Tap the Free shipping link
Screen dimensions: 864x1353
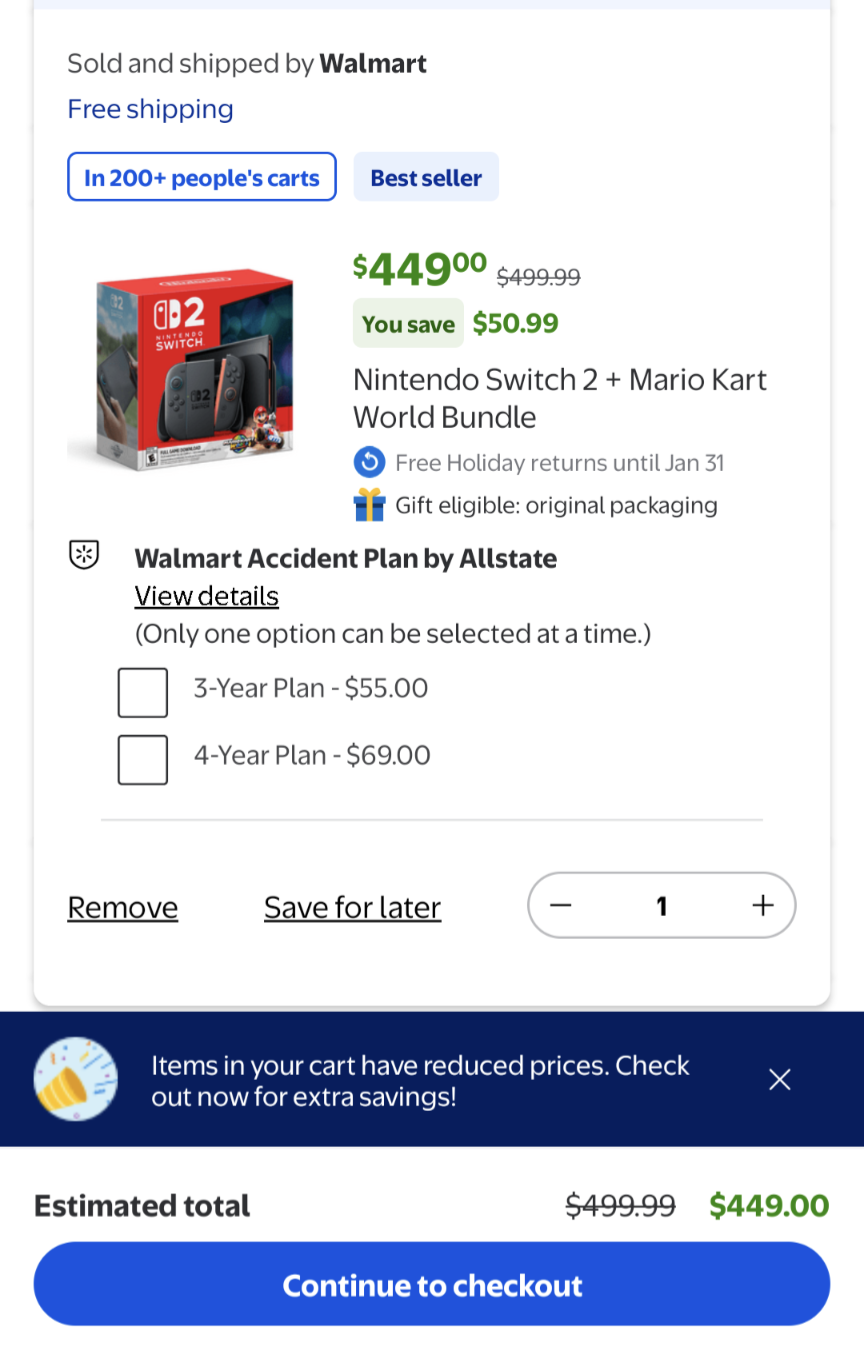coord(150,109)
